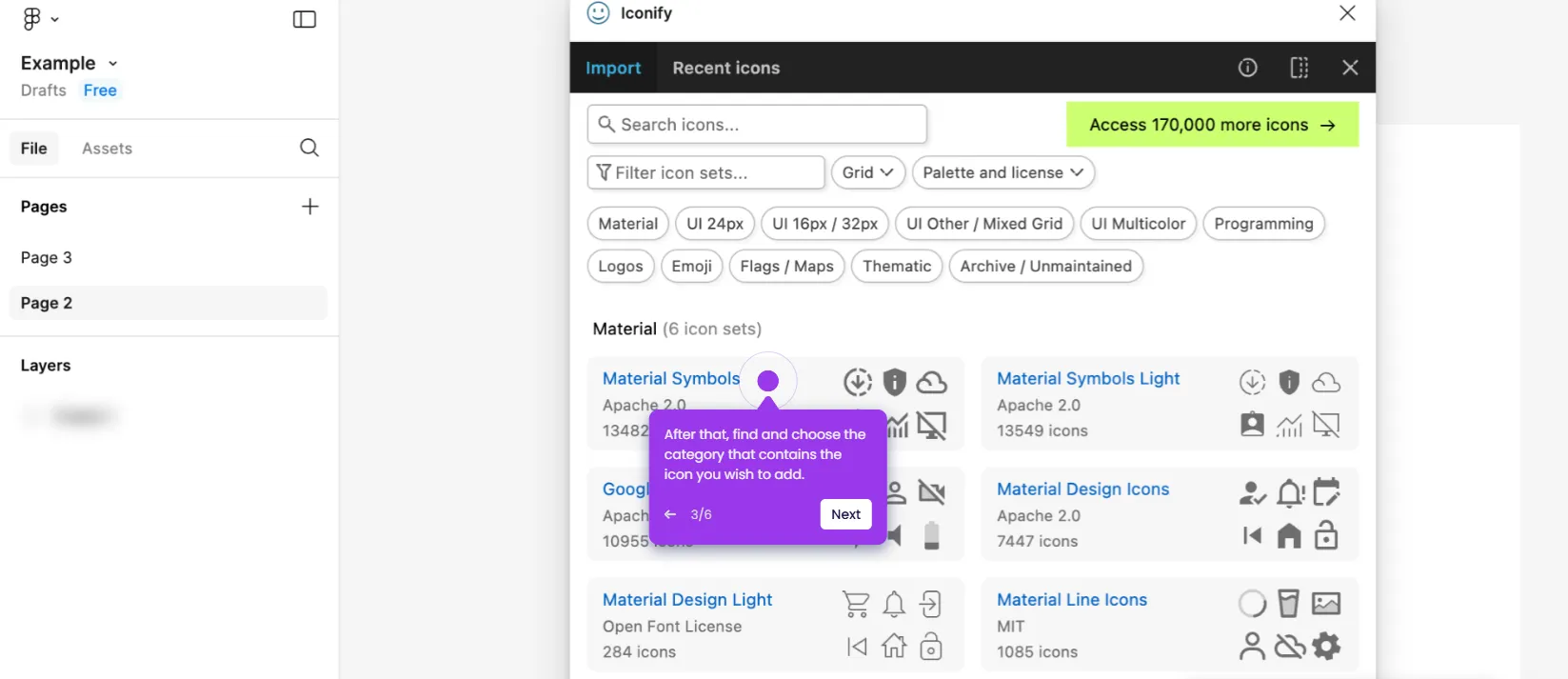Click Access 170,000 more icons button
This screenshot has width=1568, height=679.
[1212, 125]
